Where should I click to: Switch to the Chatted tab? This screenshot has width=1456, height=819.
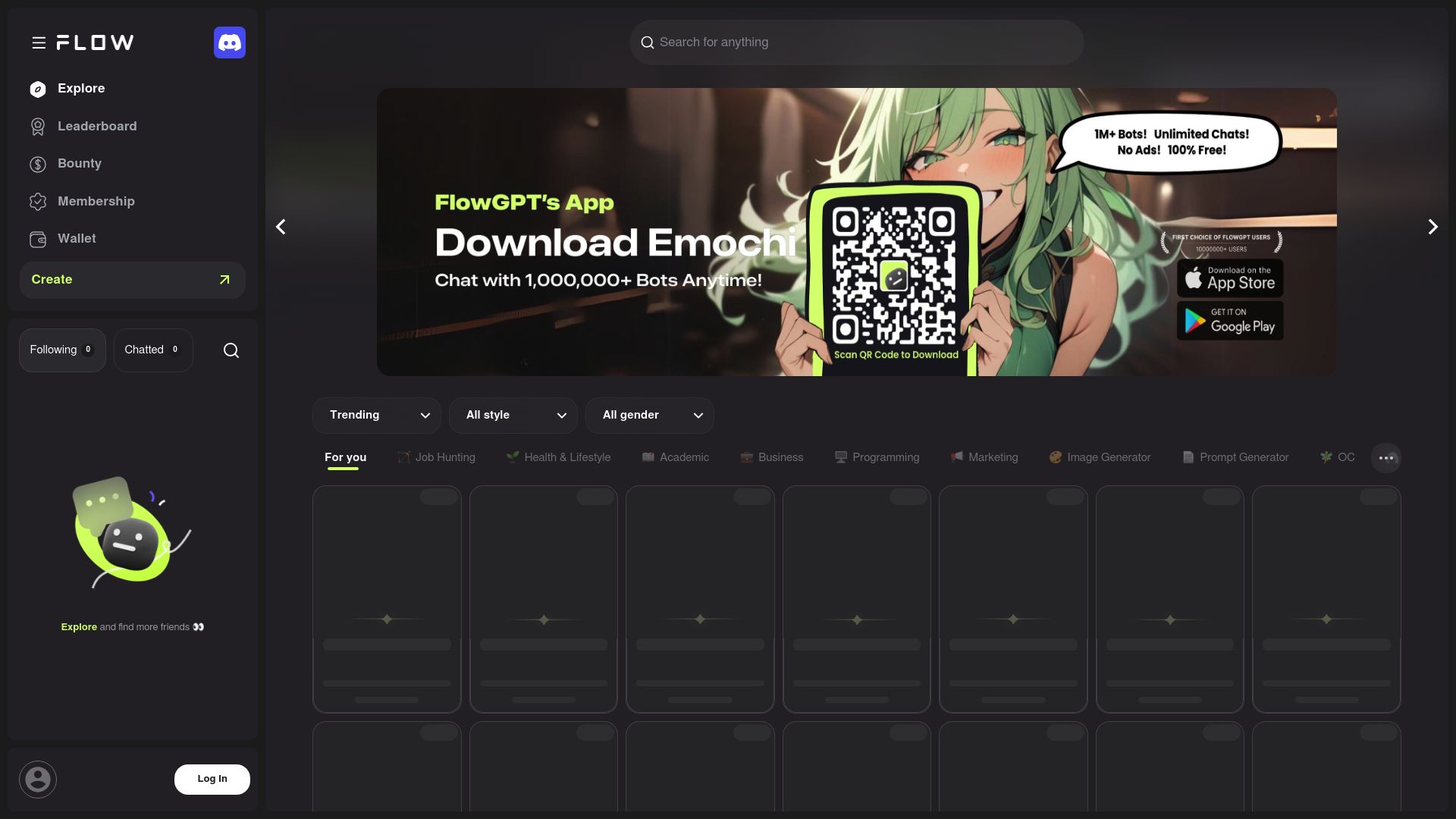tap(153, 350)
